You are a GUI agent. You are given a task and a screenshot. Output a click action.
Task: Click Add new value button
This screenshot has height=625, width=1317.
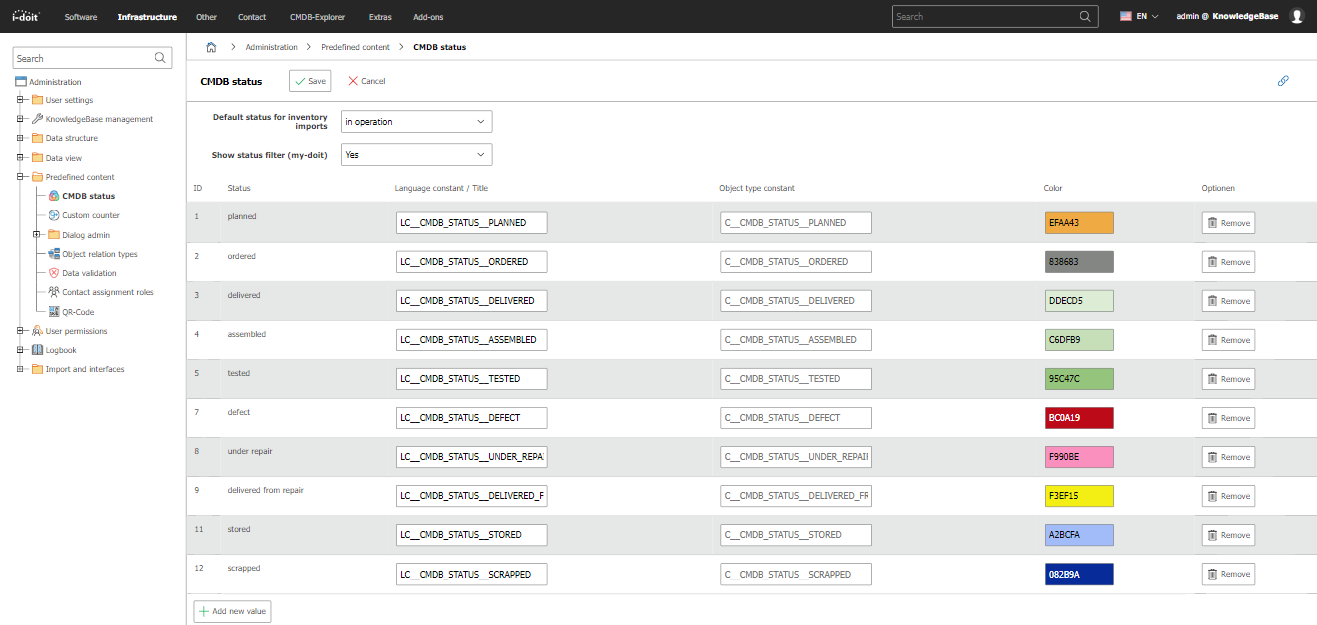click(232, 611)
